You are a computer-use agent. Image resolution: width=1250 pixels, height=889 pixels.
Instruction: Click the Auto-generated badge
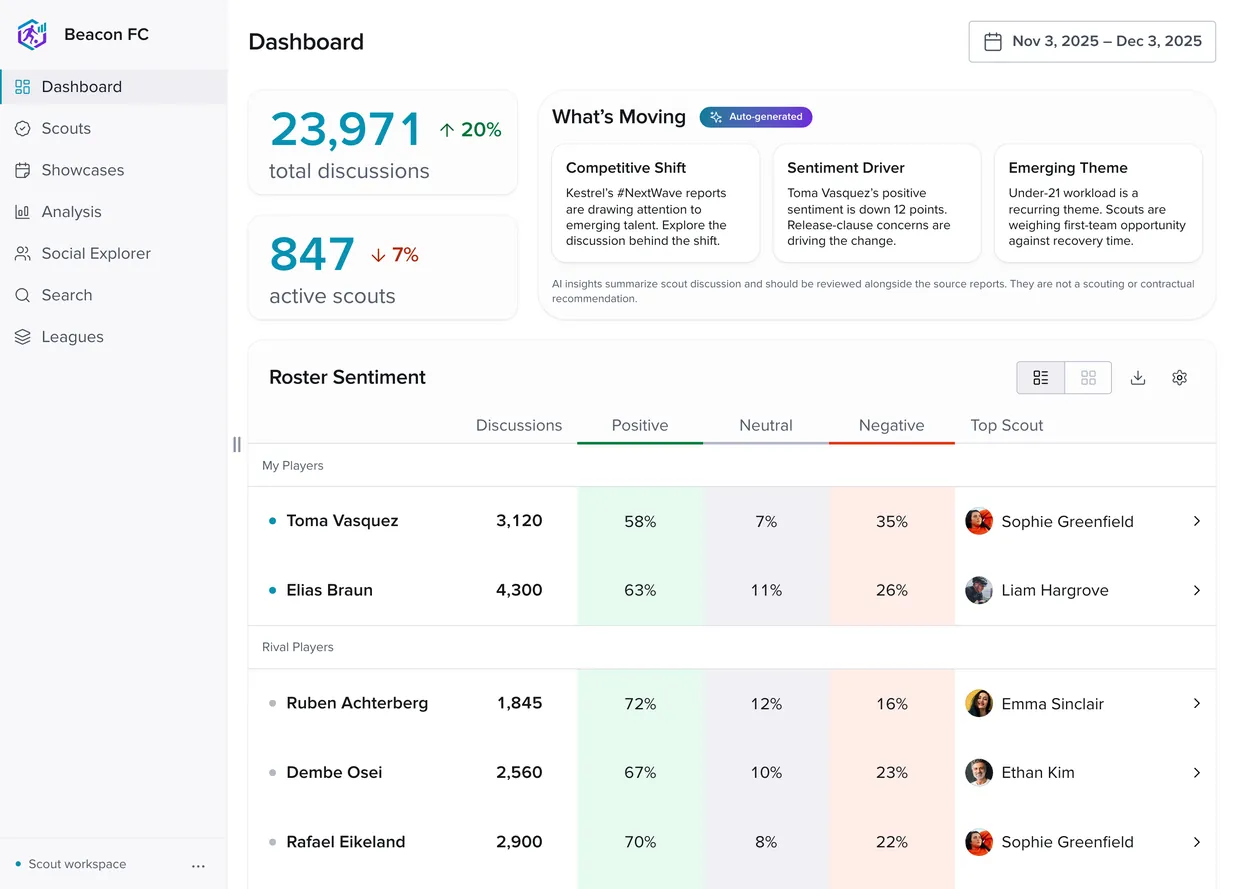click(x=756, y=117)
